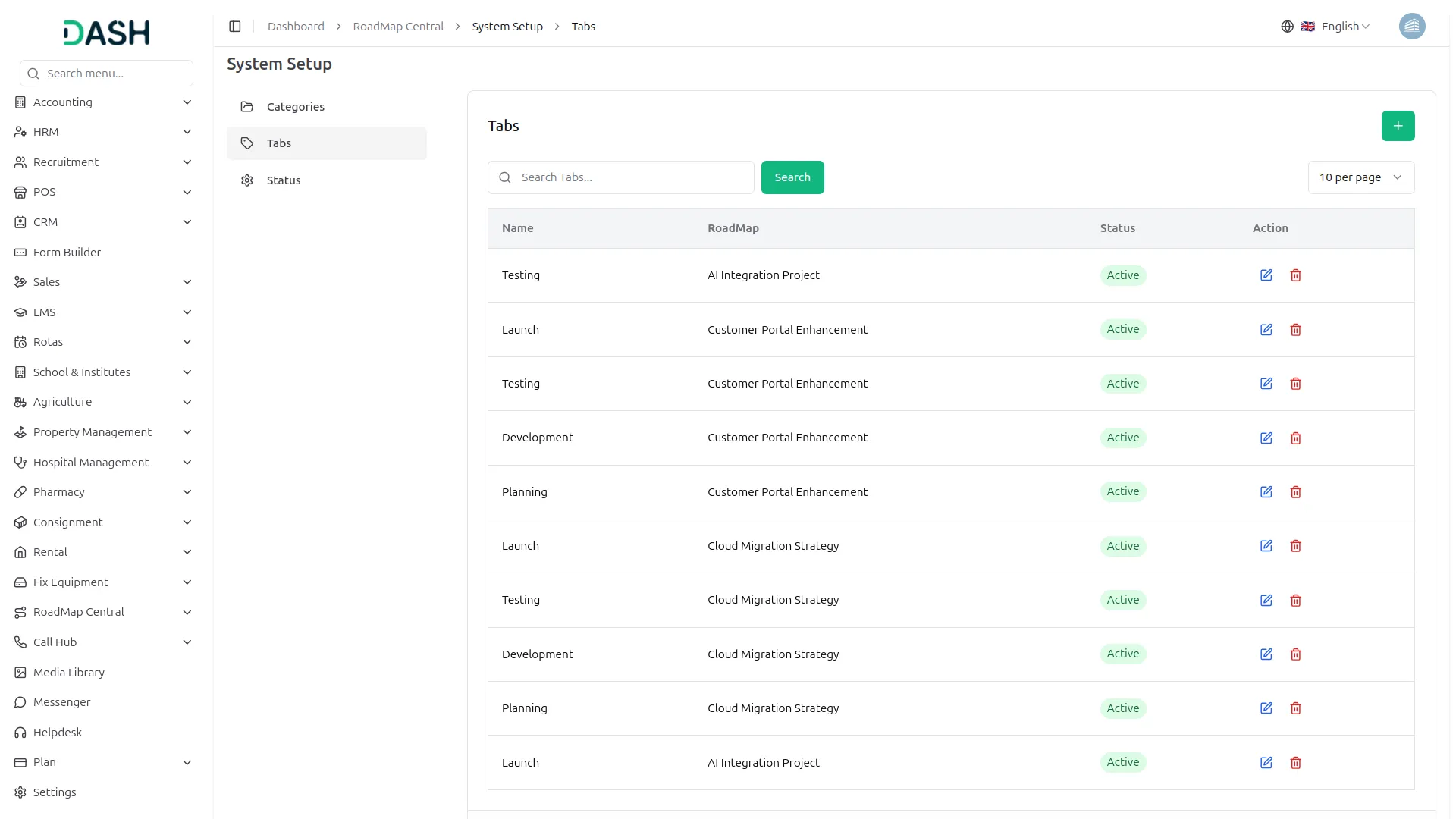
Task: Go to RoadMap Central breadcrumb link
Action: pos(398,27)
